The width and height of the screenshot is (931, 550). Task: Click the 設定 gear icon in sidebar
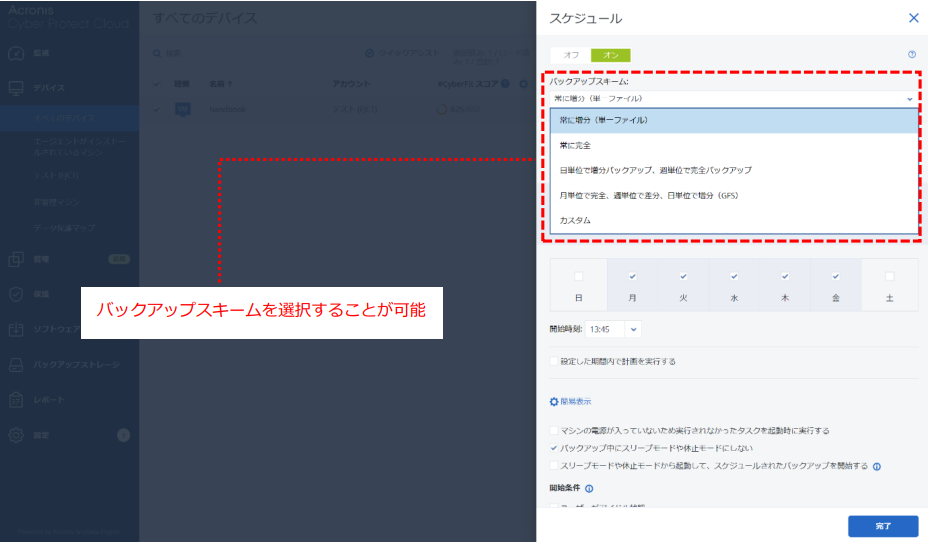pyautogui.click(x=16, y=435)
